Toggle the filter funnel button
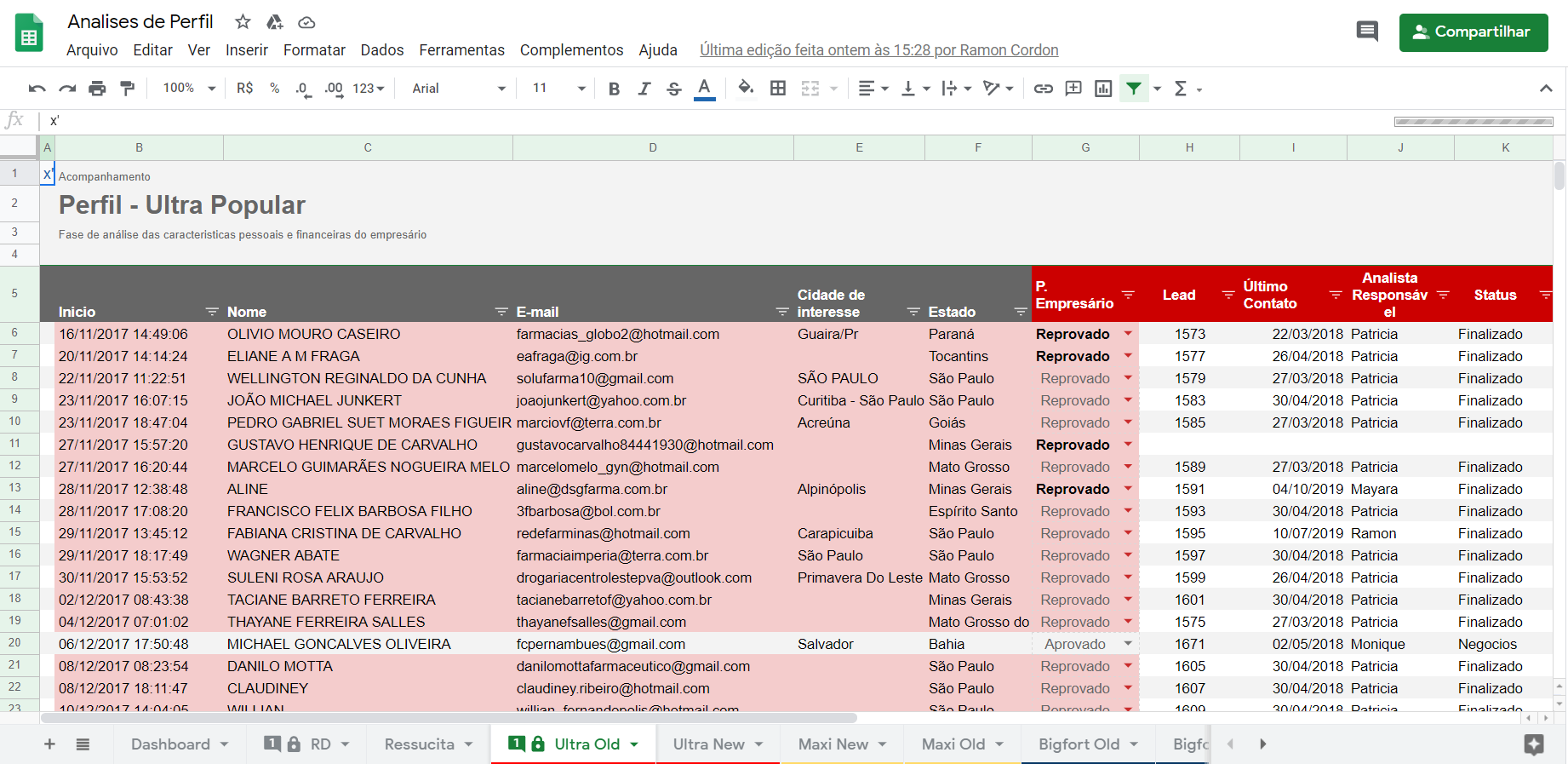The image size is (1568, 764). pyautogui.click(x=1134, y=89)
